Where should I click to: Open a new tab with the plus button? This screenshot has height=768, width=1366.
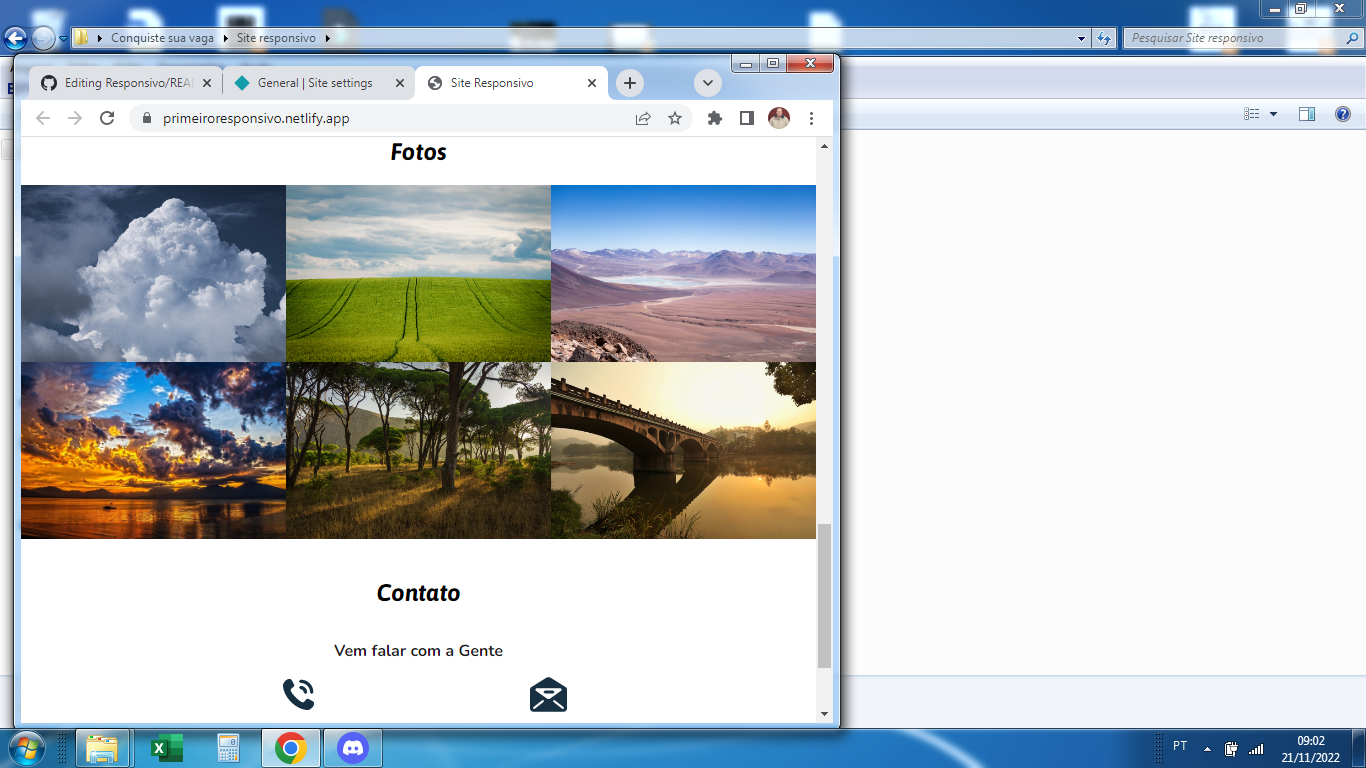pos(629,83)
